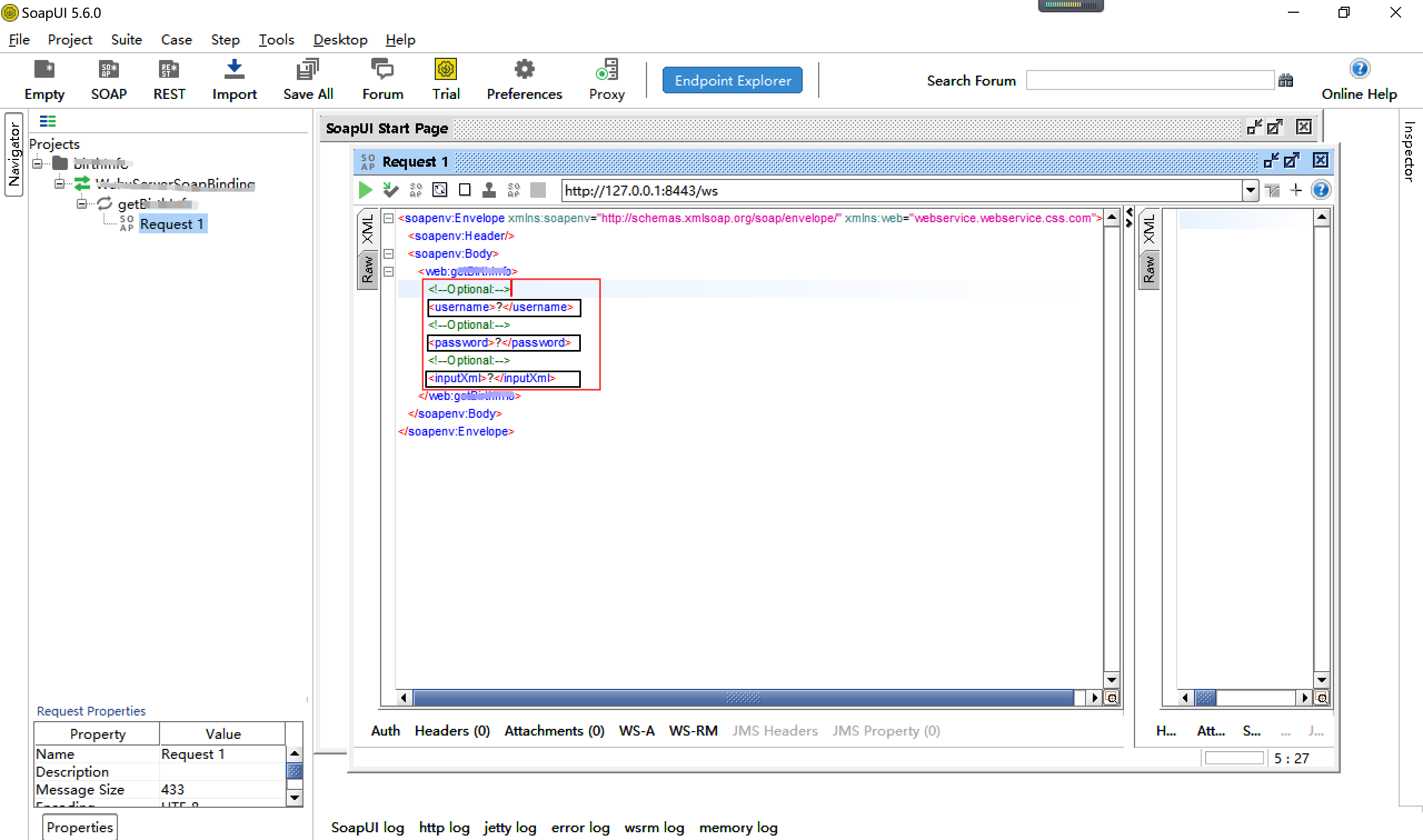The image size is (1423, 840).
Task: Switch request editor to Raw tab
Action: pyautogui.click(x=367, y=269)
